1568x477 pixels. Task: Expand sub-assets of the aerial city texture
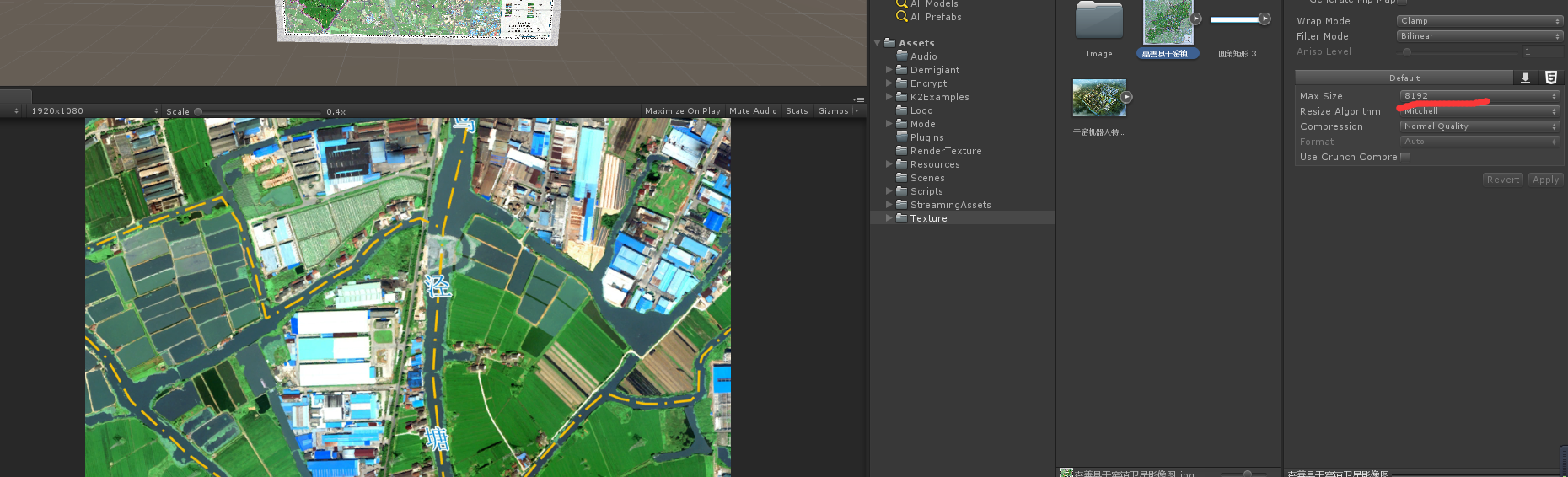tap(1126, 97)
